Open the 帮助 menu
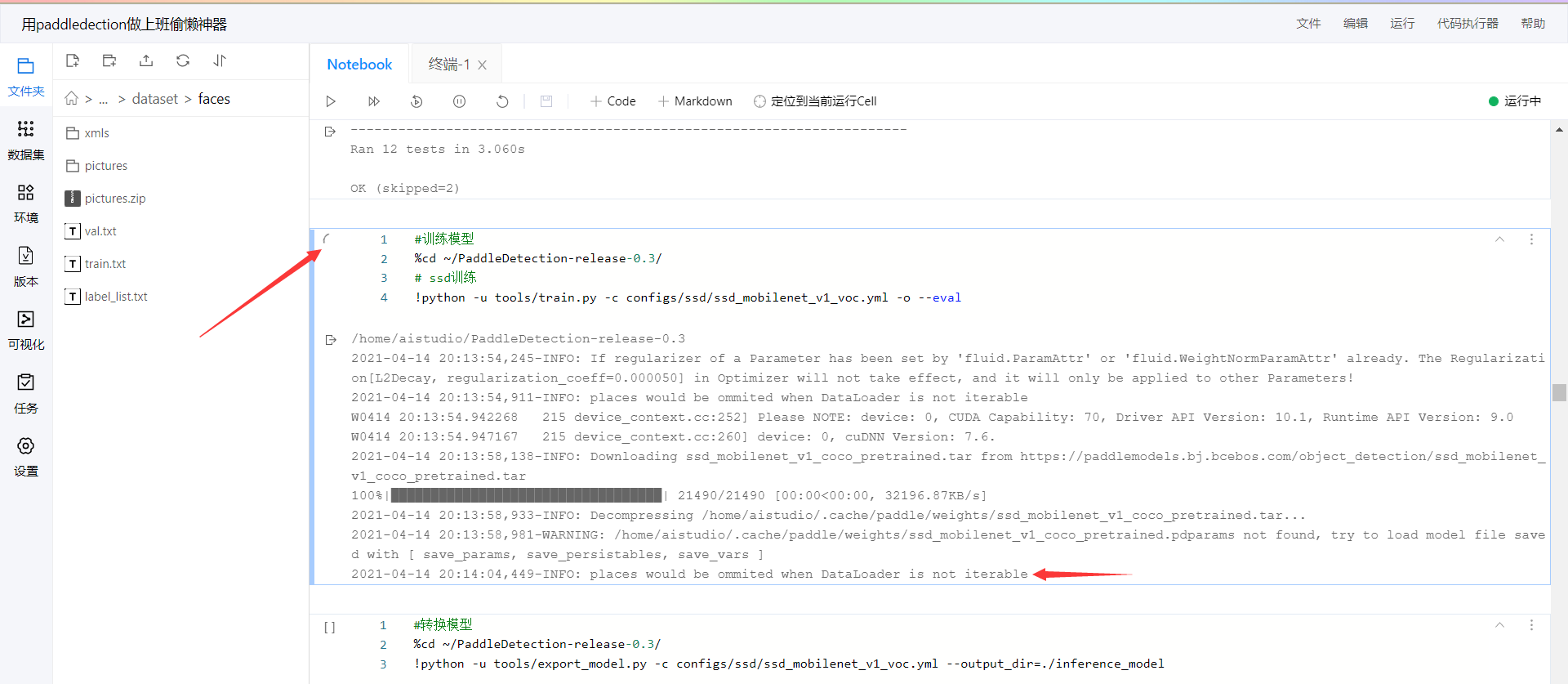The height and width of the screenshot is (684, 1568). click(1533, 24)
